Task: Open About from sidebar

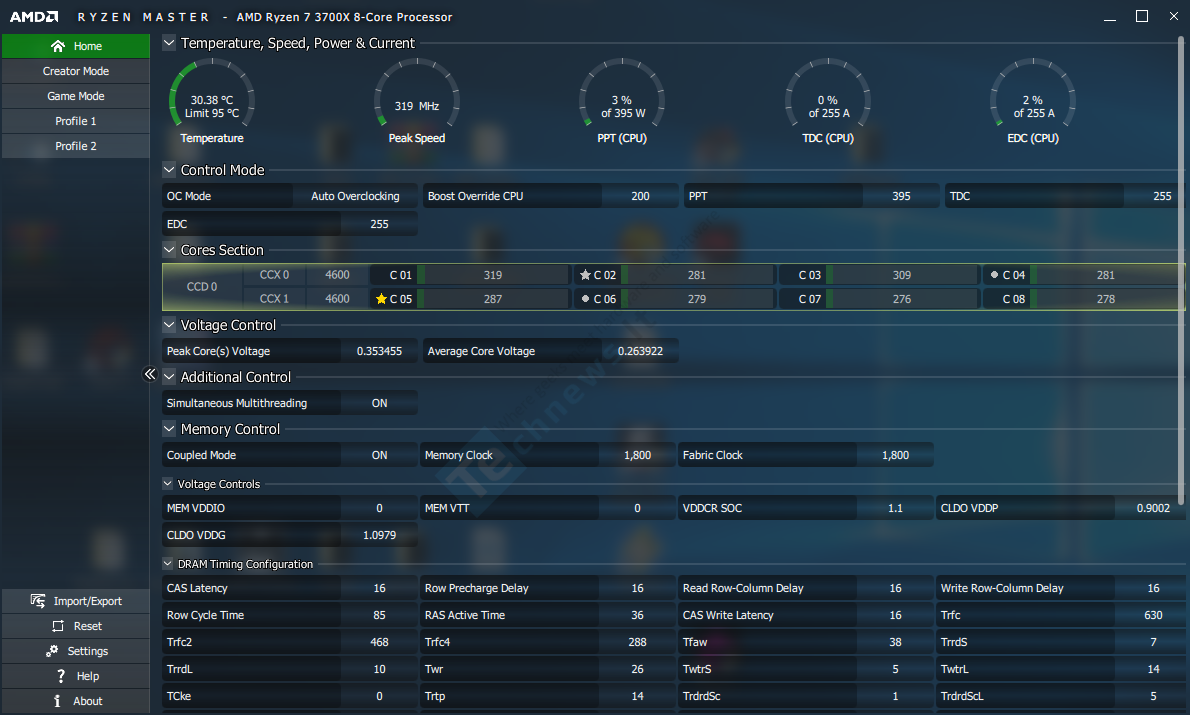Action: click(76, 701)
